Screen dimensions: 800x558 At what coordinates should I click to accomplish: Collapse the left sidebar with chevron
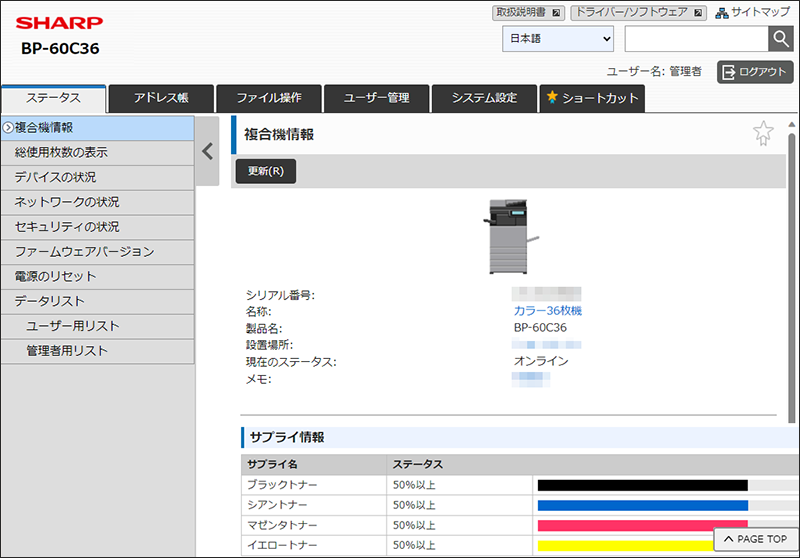pyautogui.click(x=208, y=151)
